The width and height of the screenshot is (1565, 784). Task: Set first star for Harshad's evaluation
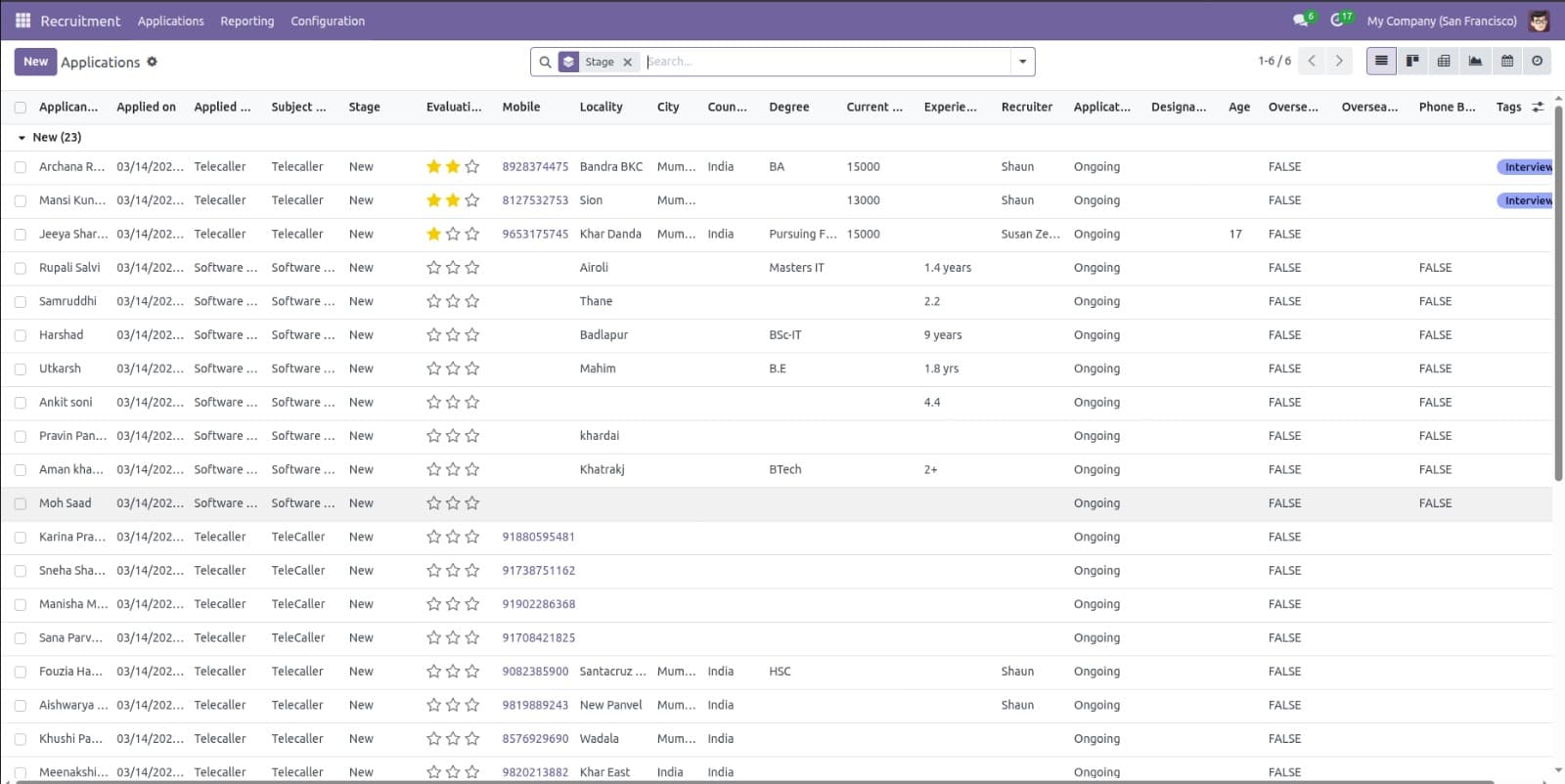(x=434, y=335)
